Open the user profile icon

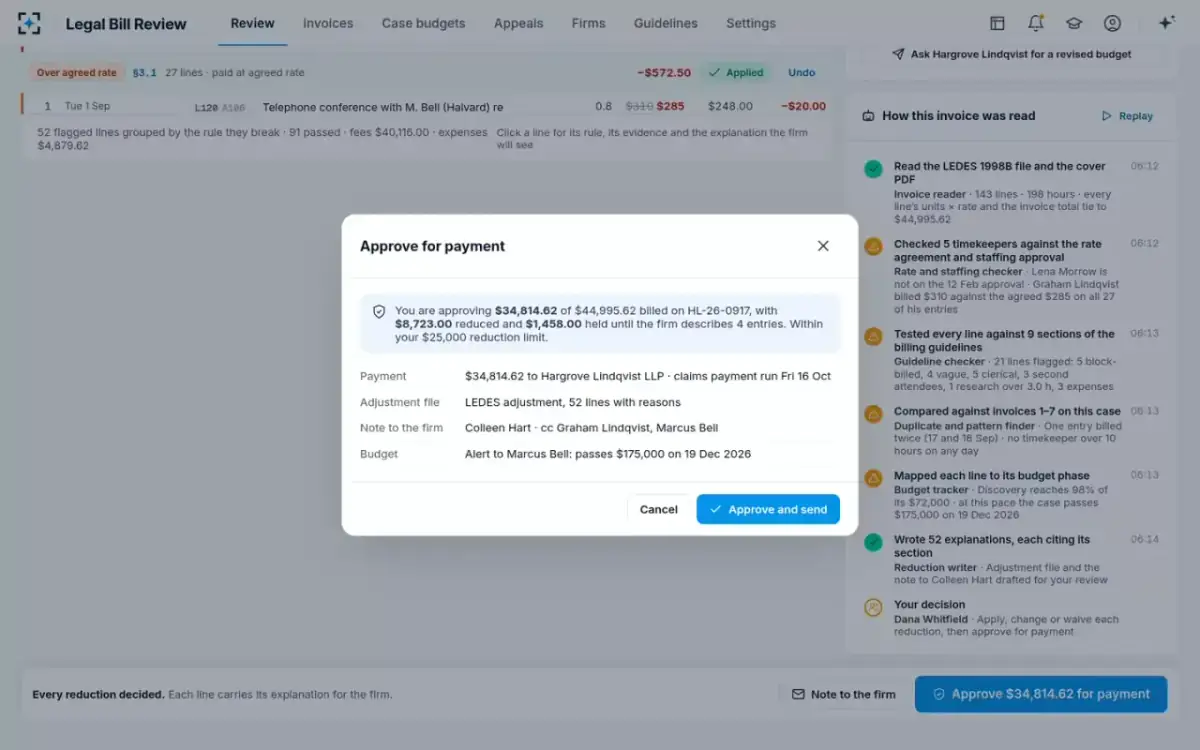pos(1112,23)
